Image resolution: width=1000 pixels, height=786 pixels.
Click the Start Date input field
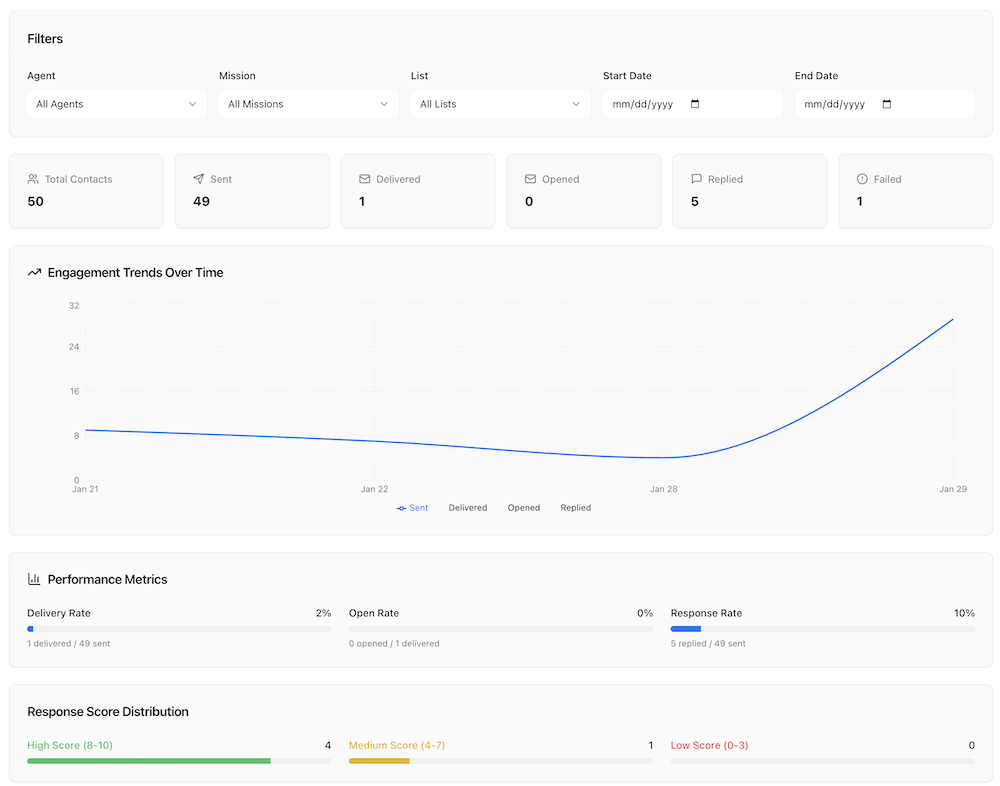tap(693, 104)
